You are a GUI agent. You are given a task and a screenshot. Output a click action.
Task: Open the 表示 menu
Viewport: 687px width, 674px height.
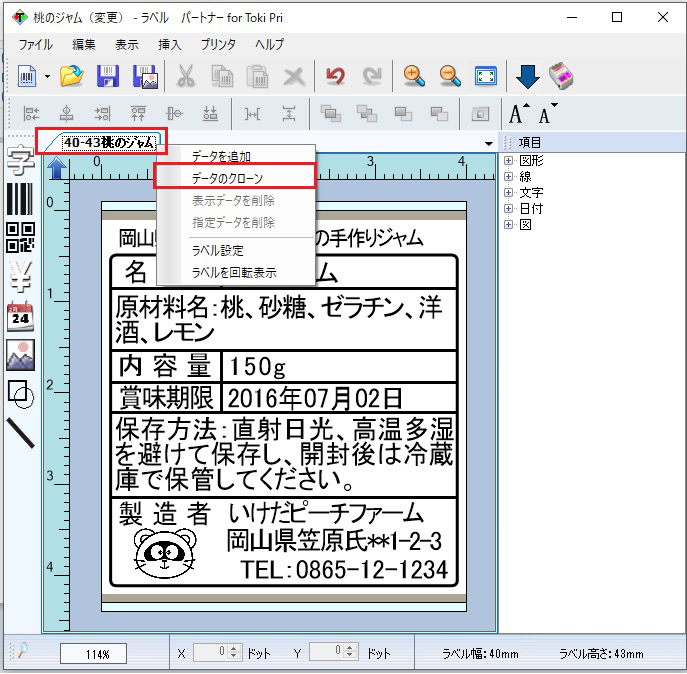coord(127,44)
